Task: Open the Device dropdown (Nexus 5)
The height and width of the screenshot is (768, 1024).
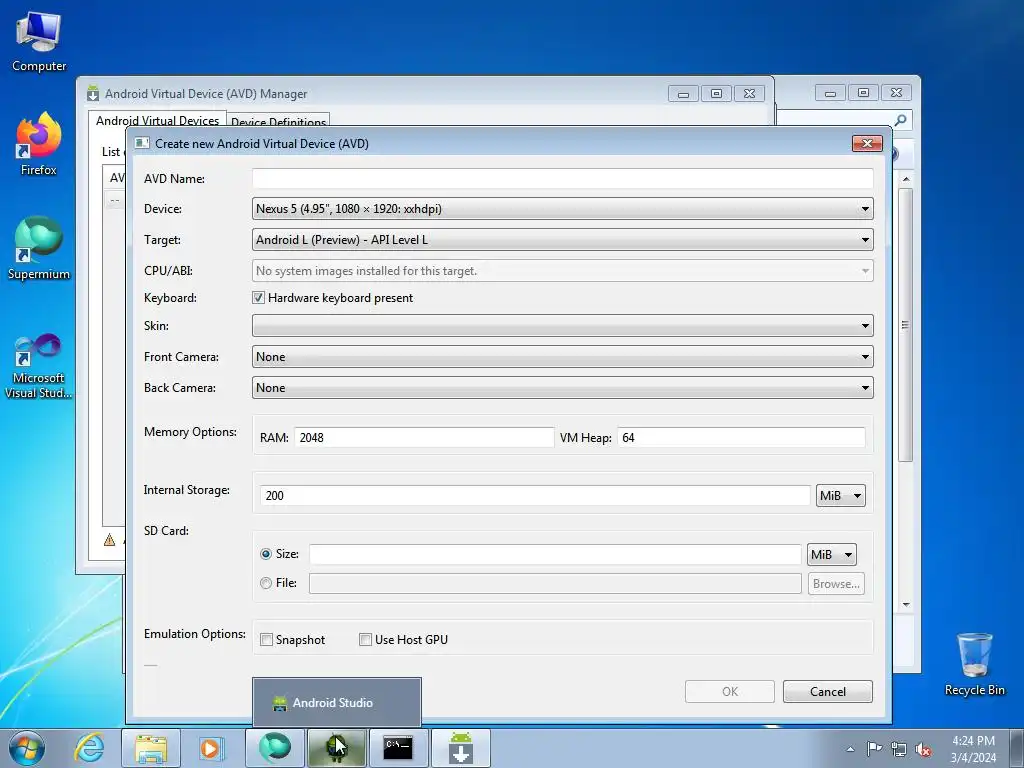Action: (562, 209)
